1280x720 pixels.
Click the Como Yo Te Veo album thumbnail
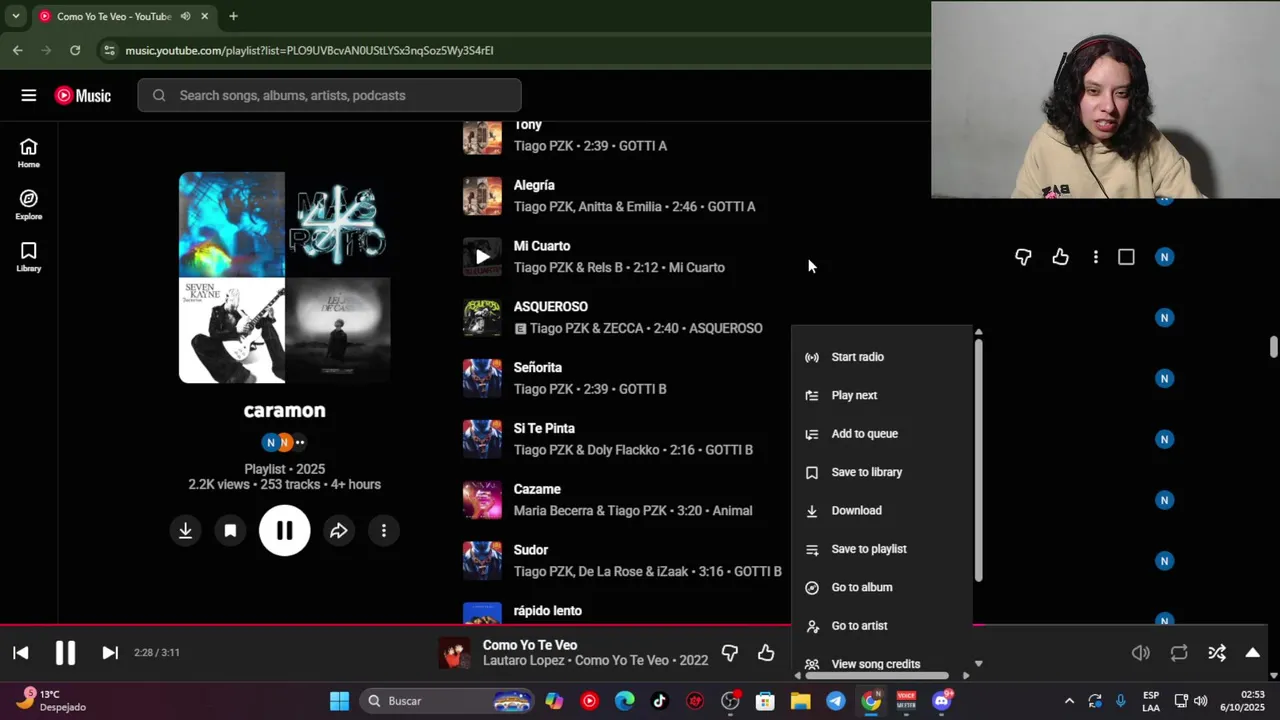(454, 653)
